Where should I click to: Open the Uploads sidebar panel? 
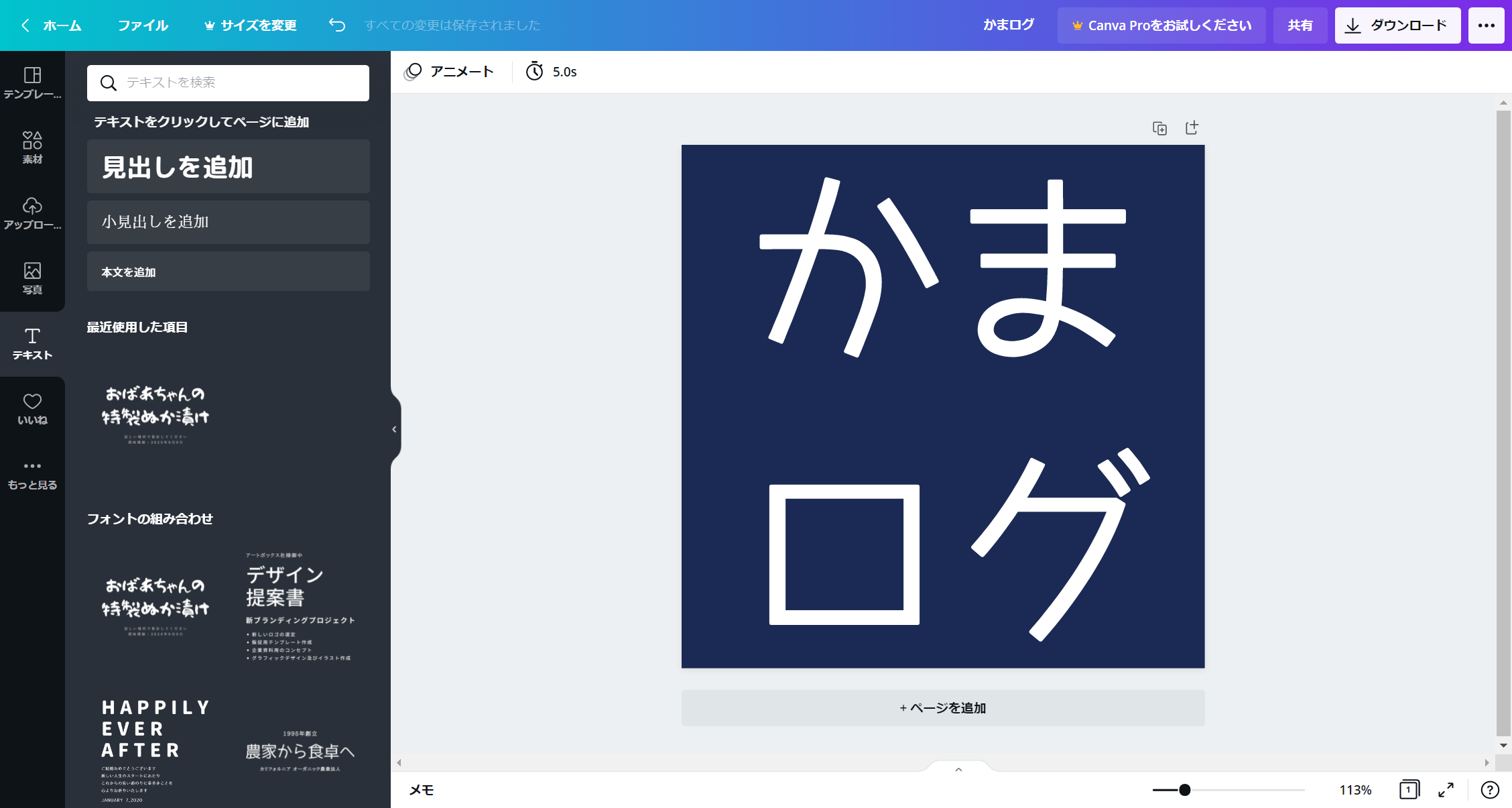tap(32, 213)
